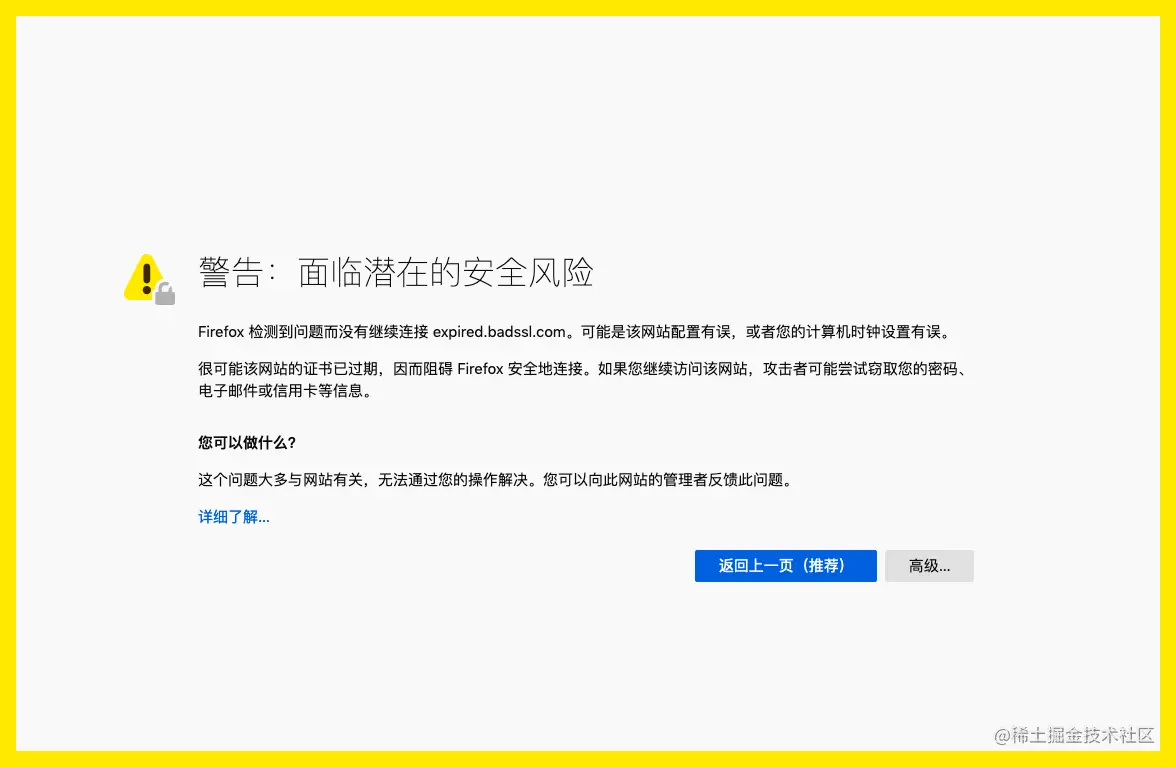Open the 详细了解... learn more link
The image size is (1176, 767).
[233, 517]
